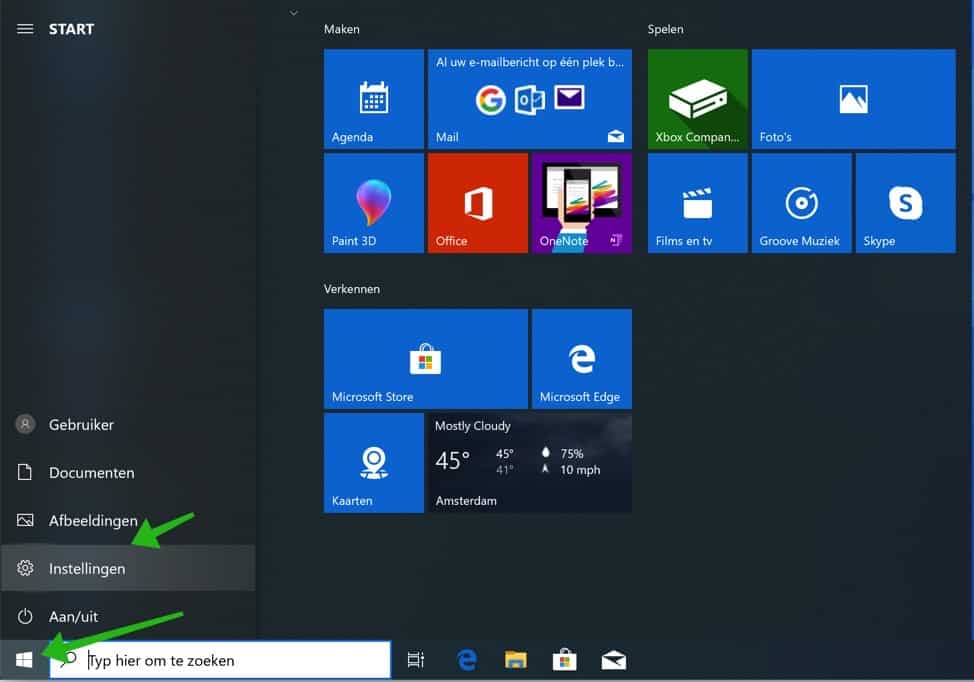This screenshot has height=682, width=974.
Task: Open the Aan/uit power menu
Action: (127, 616)
